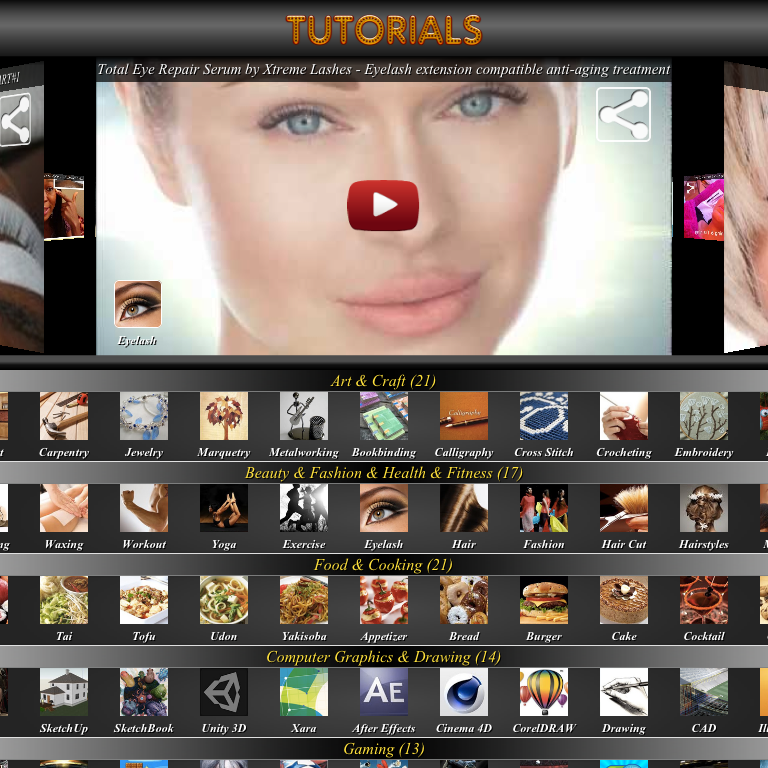Click the share icon on the main video
The image size is (768, 768).
(x=623, y=115)
